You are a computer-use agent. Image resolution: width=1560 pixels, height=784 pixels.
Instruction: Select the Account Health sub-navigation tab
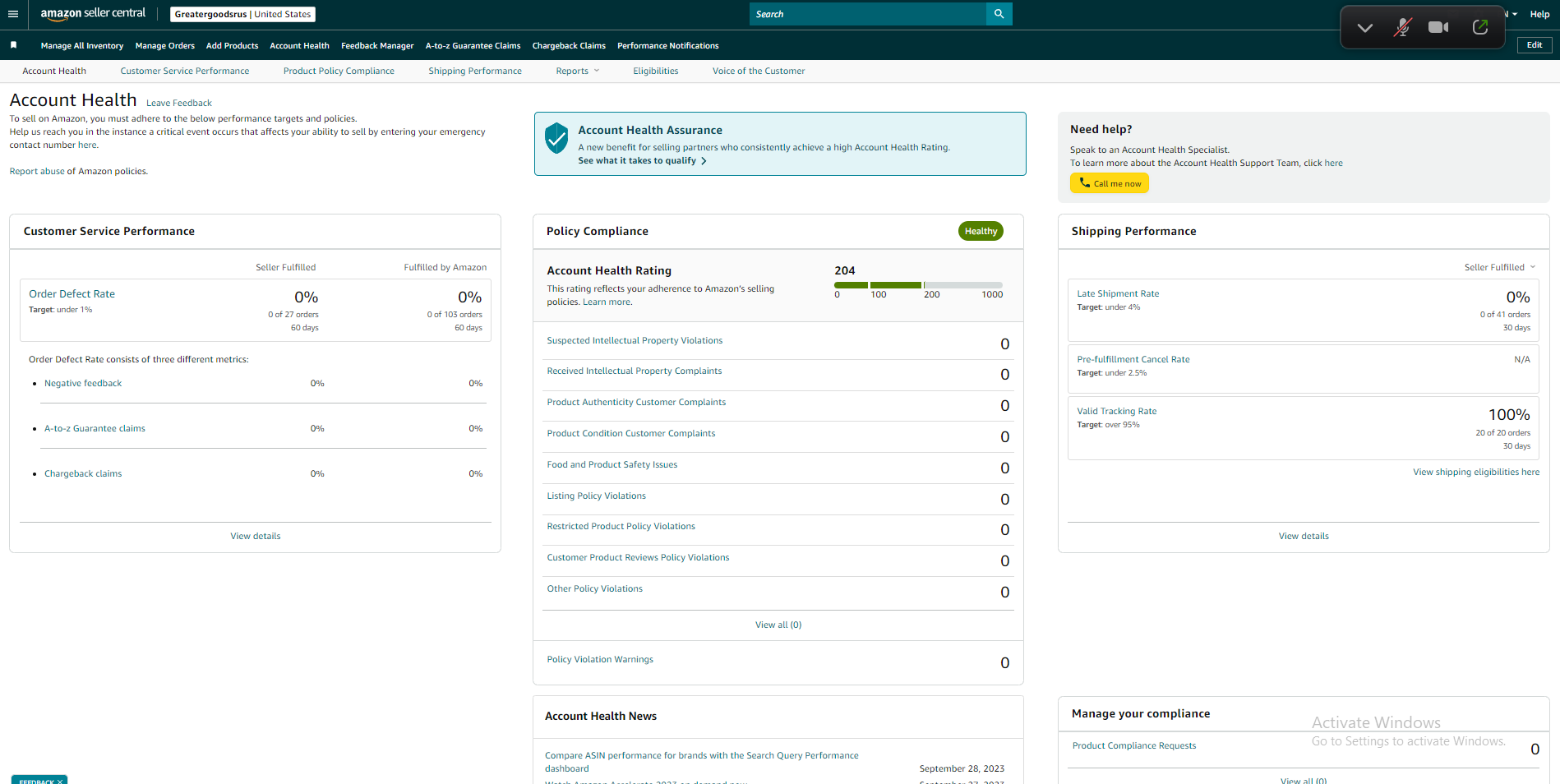click(54, 71)
